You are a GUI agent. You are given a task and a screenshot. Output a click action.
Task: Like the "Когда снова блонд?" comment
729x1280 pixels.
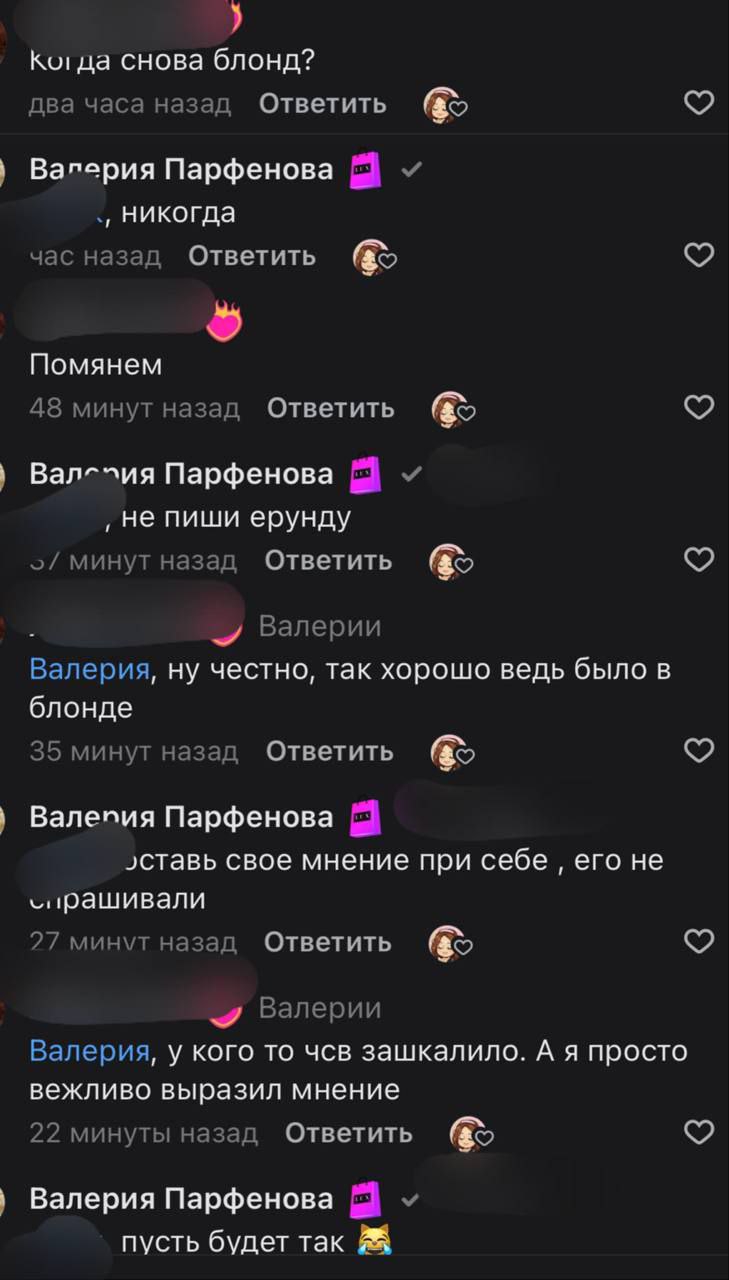coord(699,103)
